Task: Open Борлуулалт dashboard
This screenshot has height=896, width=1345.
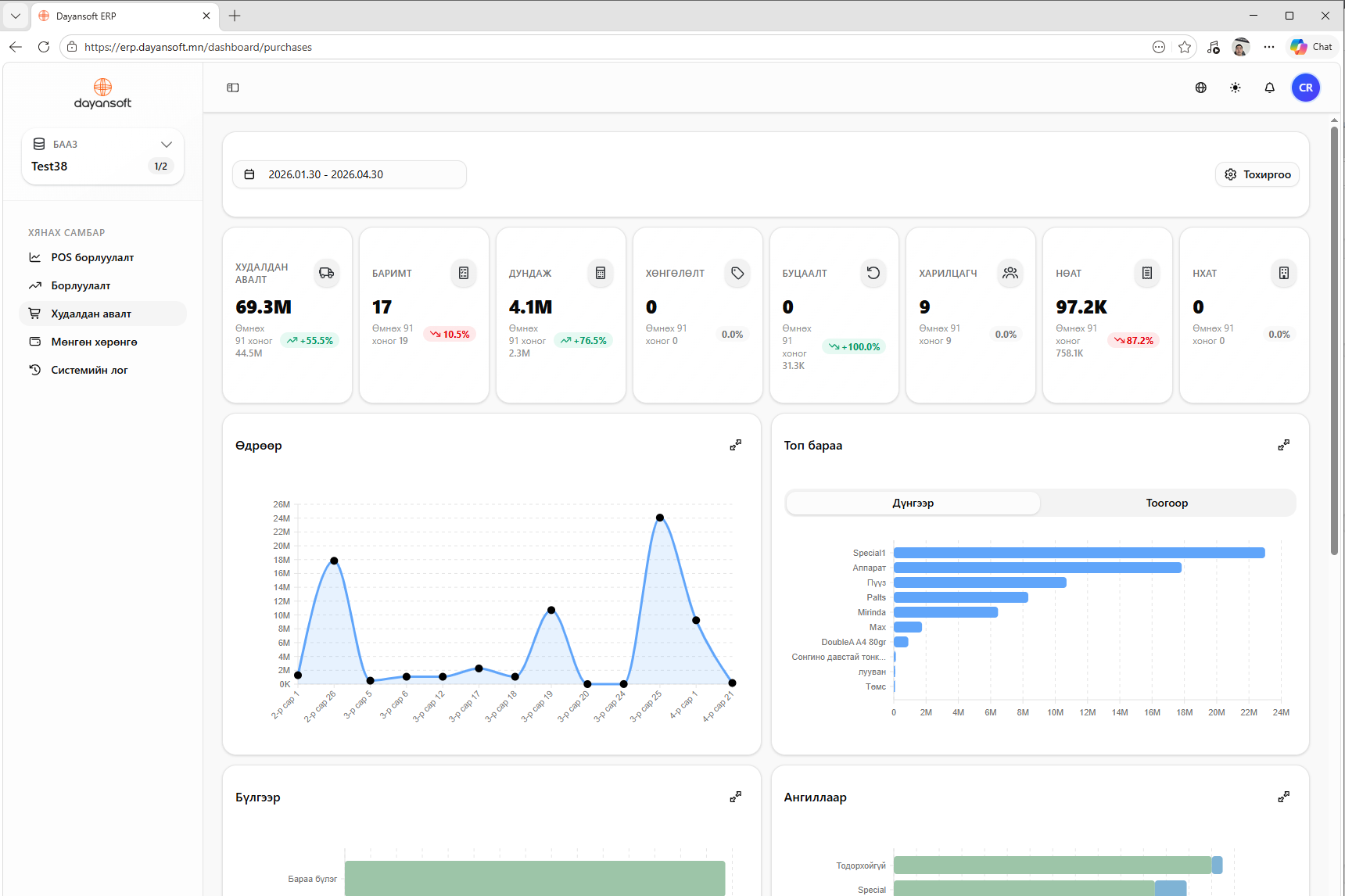Action: (102, 285)
